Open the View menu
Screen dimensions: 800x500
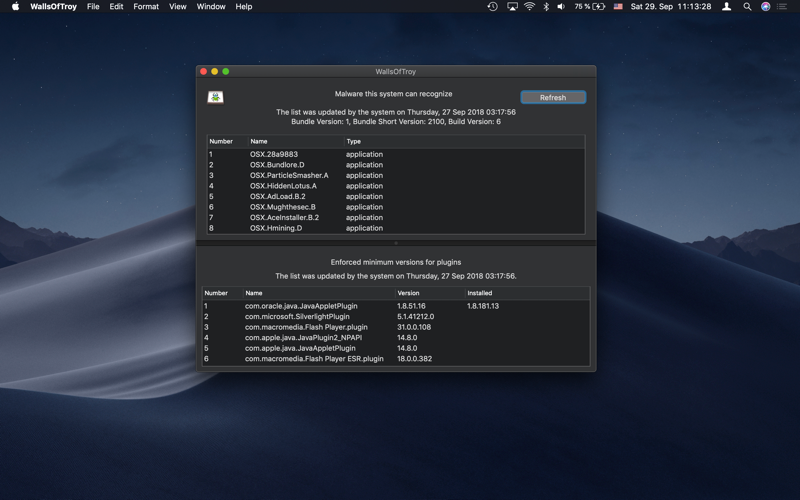(178, 7)
